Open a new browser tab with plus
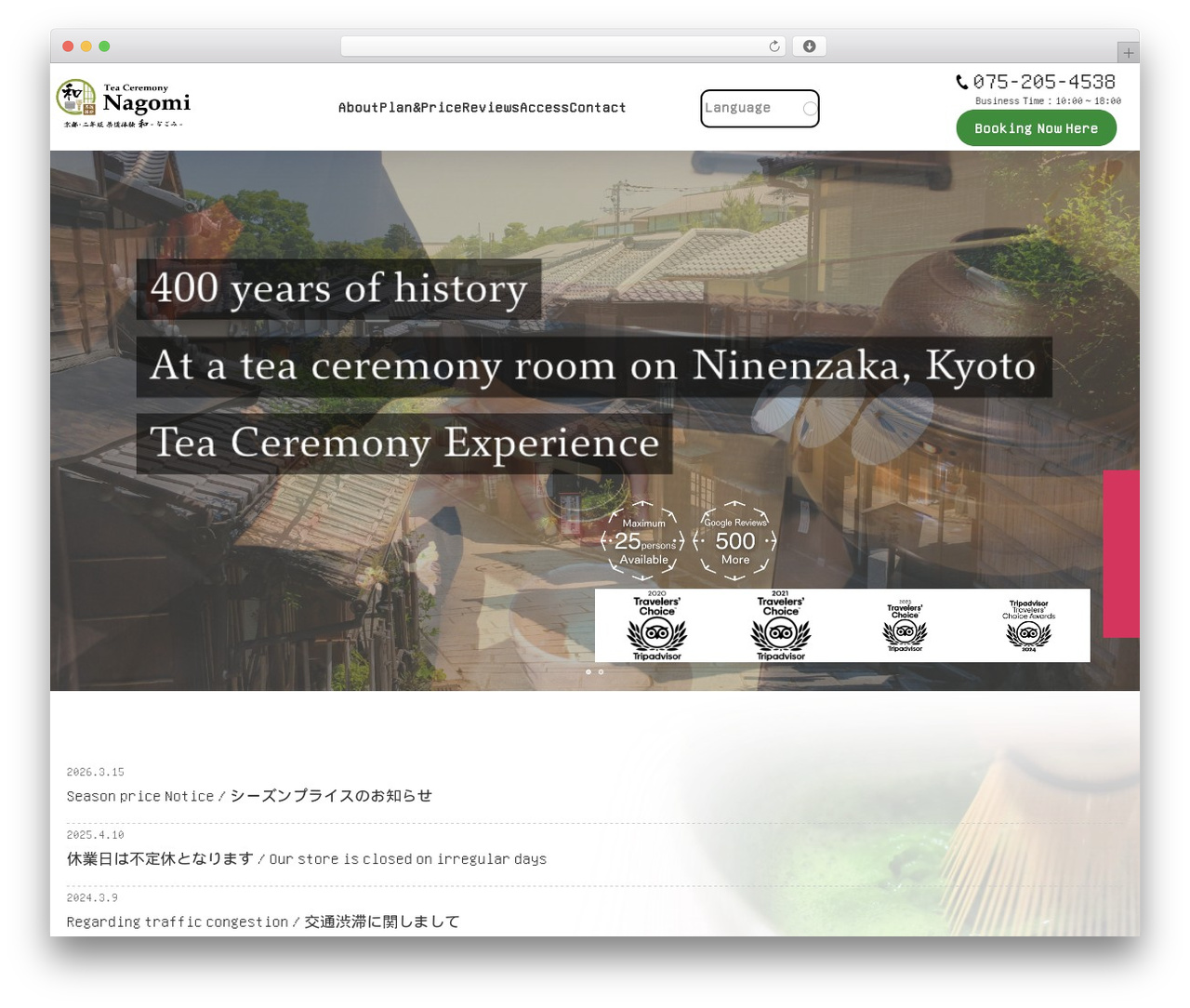1190x1008 pixels. pyautogui.click(x=1128, y=53)
